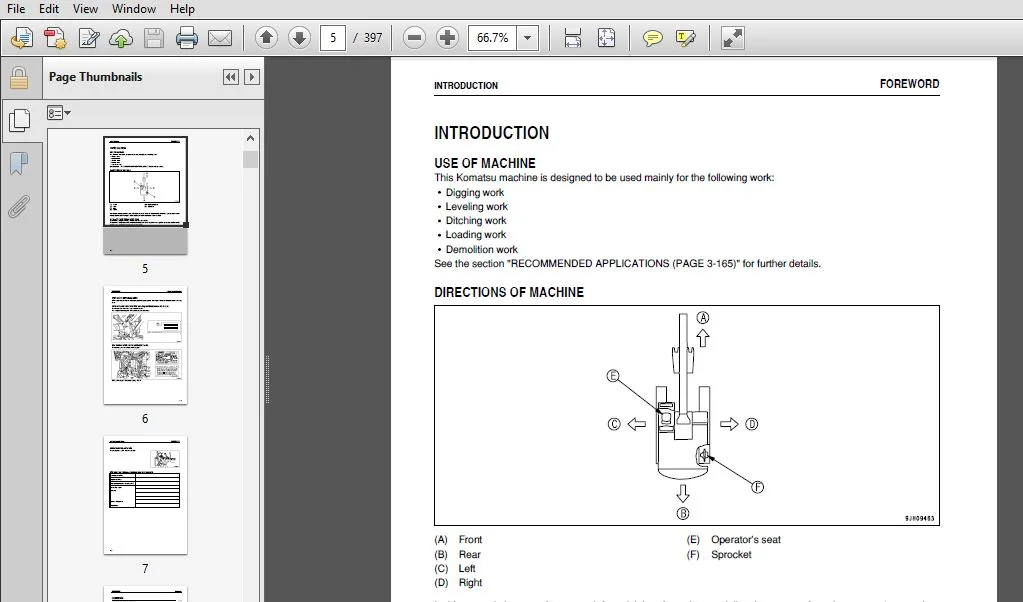Click the fit width scrolling icon
The width and height of the screenshot is (1023, 602).
(x=573, y=38)
